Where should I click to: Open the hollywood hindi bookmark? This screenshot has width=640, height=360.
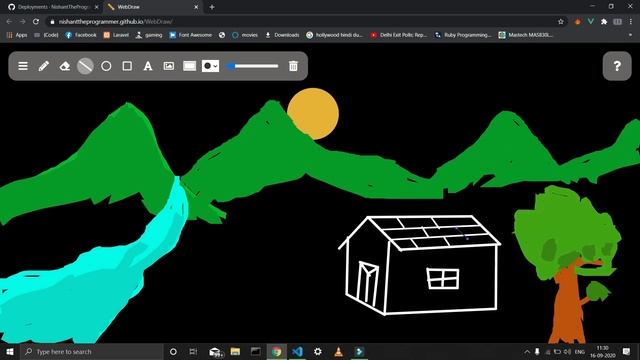point(334,35)
